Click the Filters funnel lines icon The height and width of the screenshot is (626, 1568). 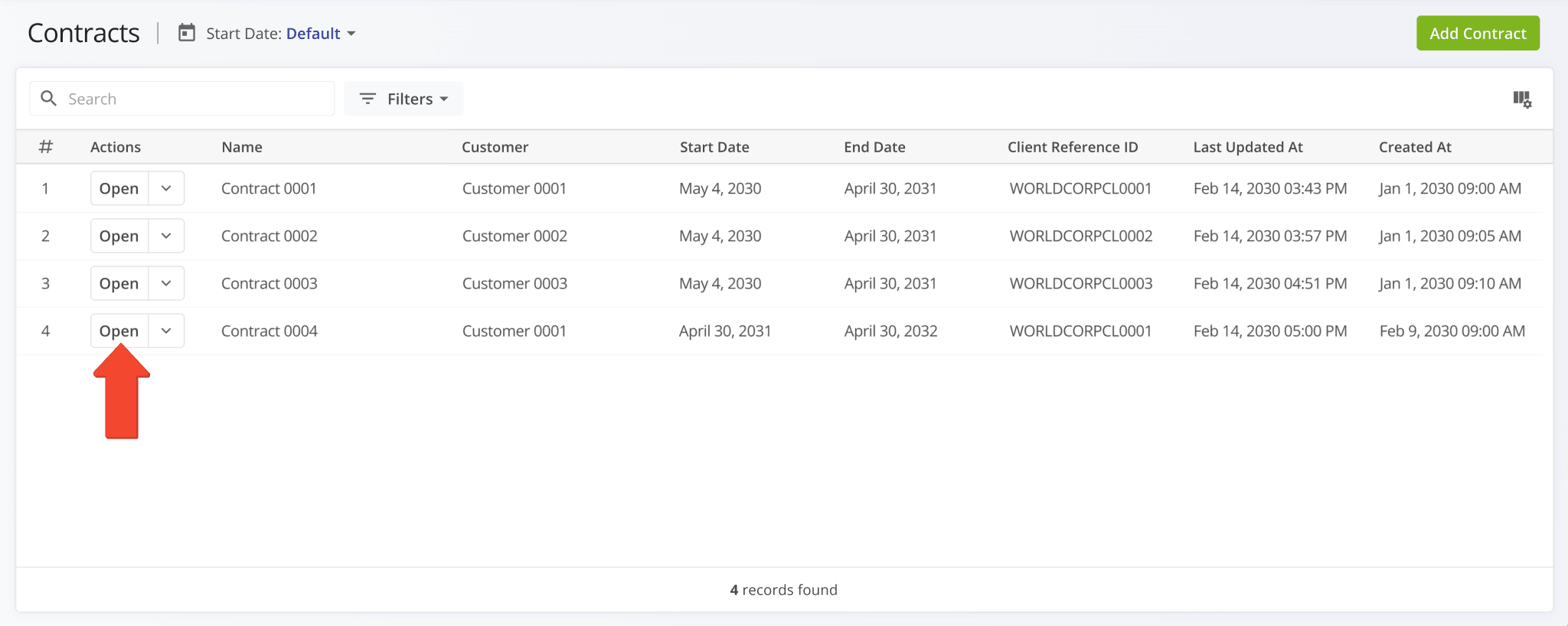[367, 99]
